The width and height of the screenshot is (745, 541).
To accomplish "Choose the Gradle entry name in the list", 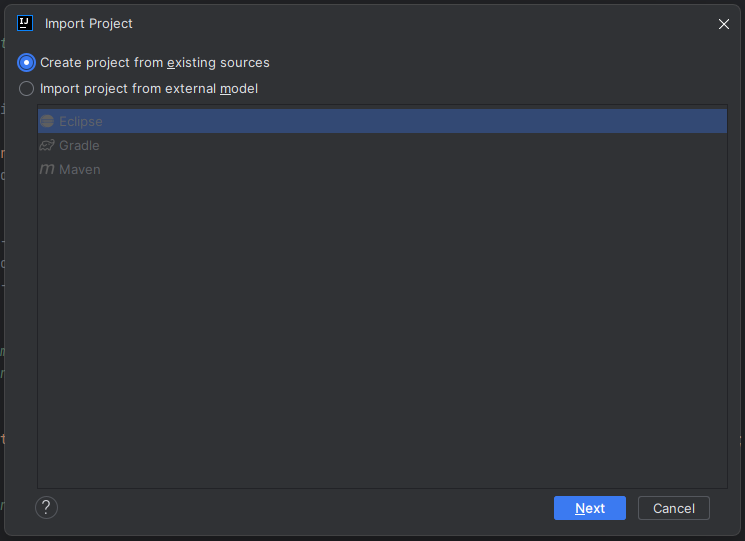I will tap(79, 145).
